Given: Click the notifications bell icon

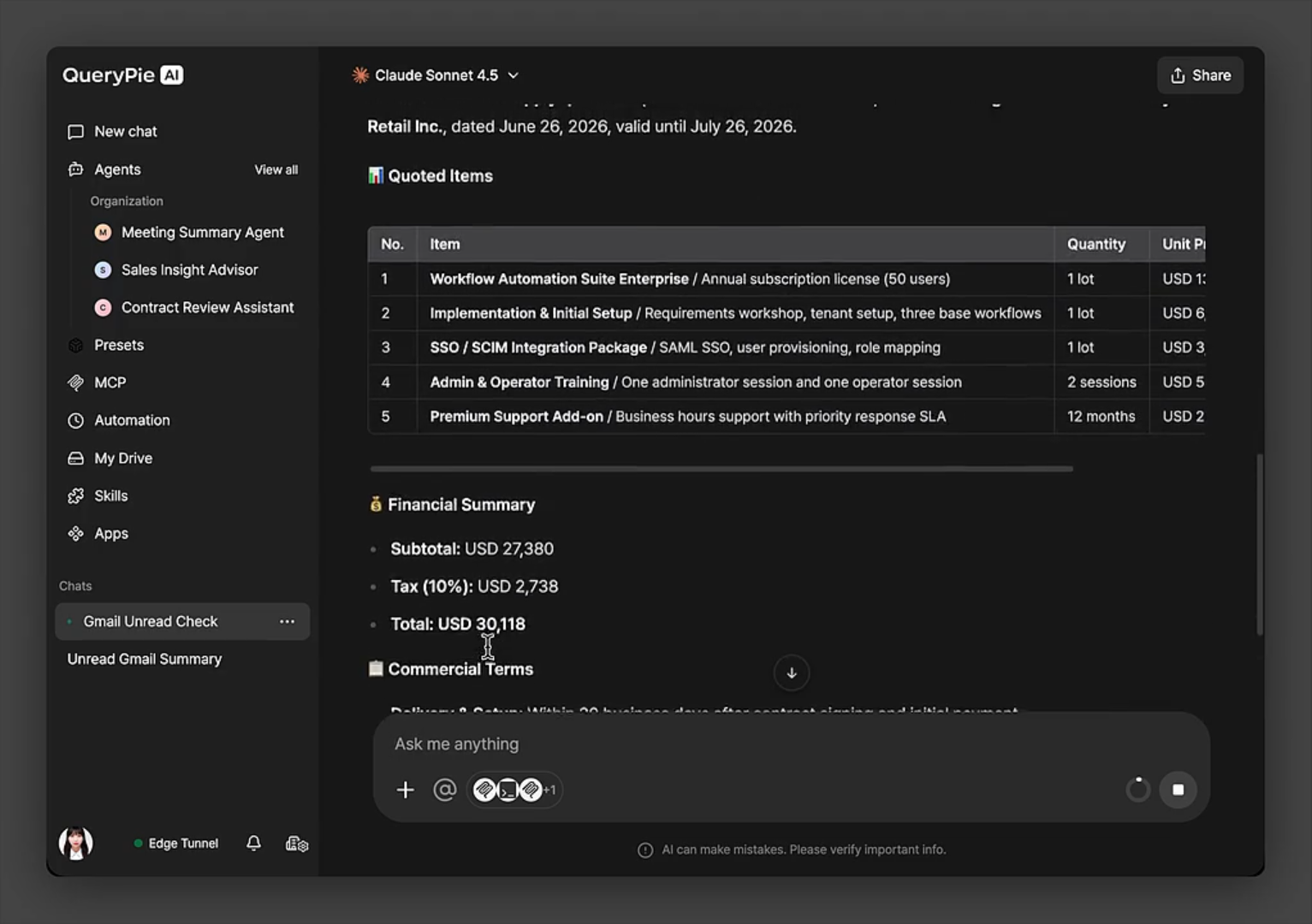Looking at the screenshot, I should click(x=253, y=844).
